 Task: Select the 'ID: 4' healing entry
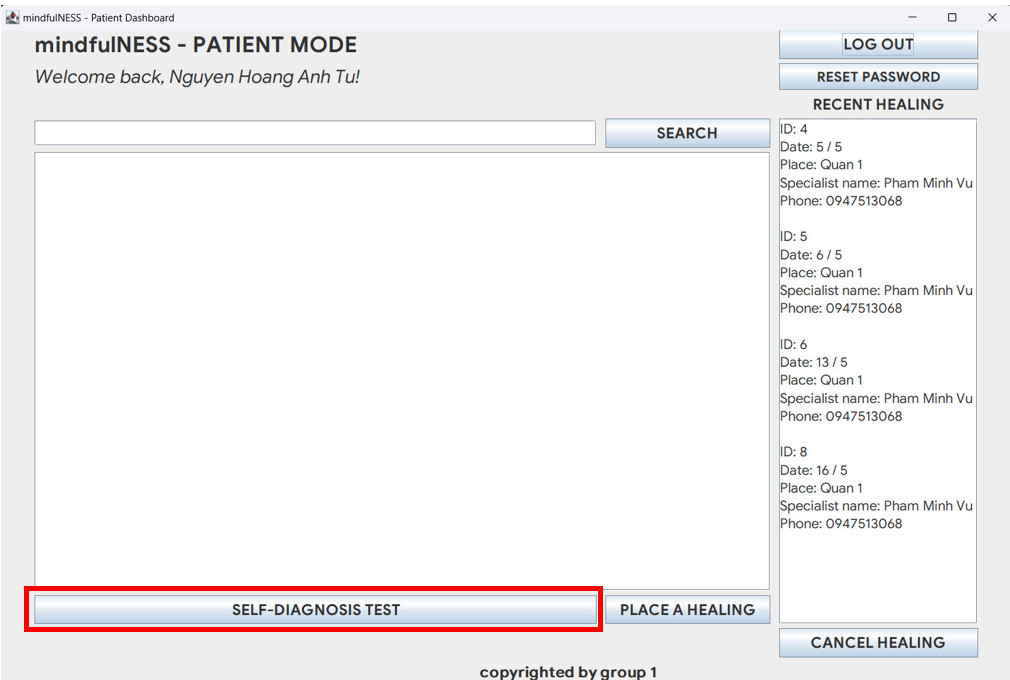pos(794,129)
